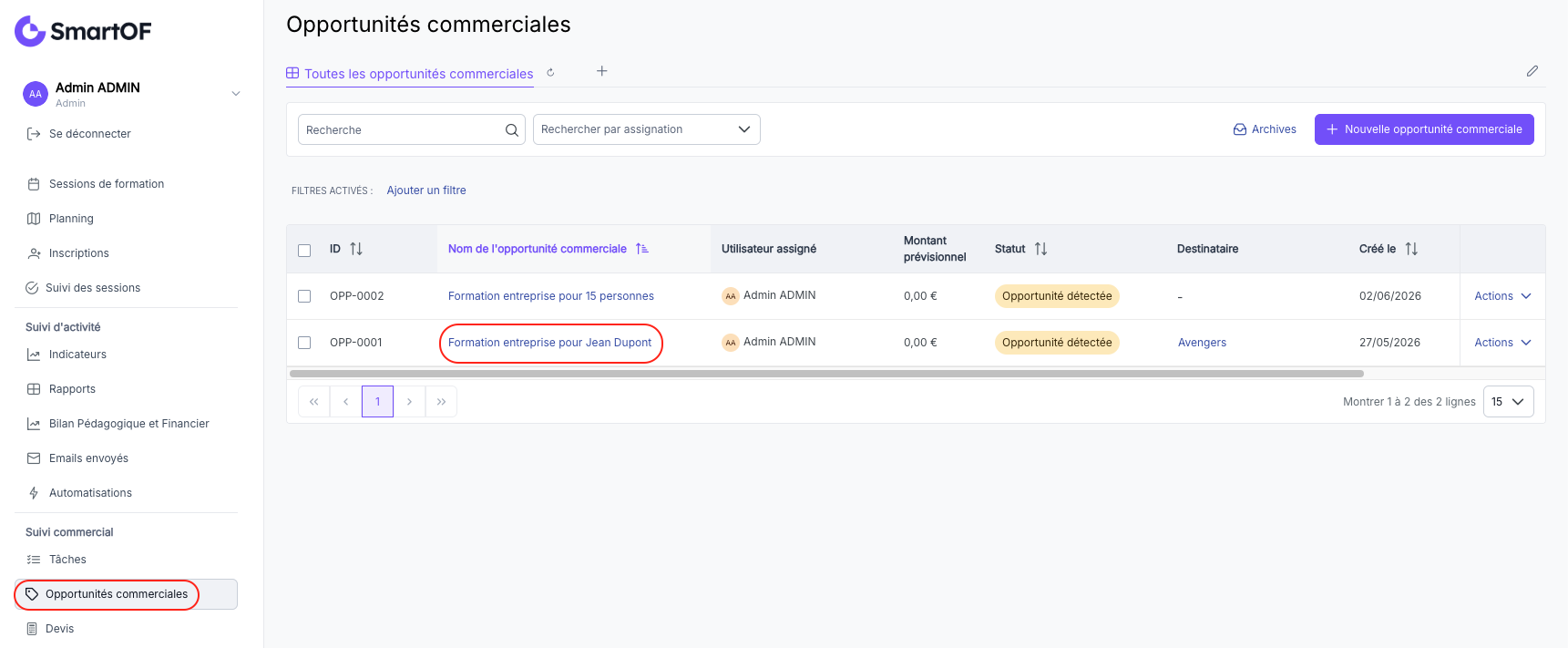The height and width of the screenshot is (648, 1568).
Task: Go to first page with double-left arrow
Action: click(x=313, y=402)
